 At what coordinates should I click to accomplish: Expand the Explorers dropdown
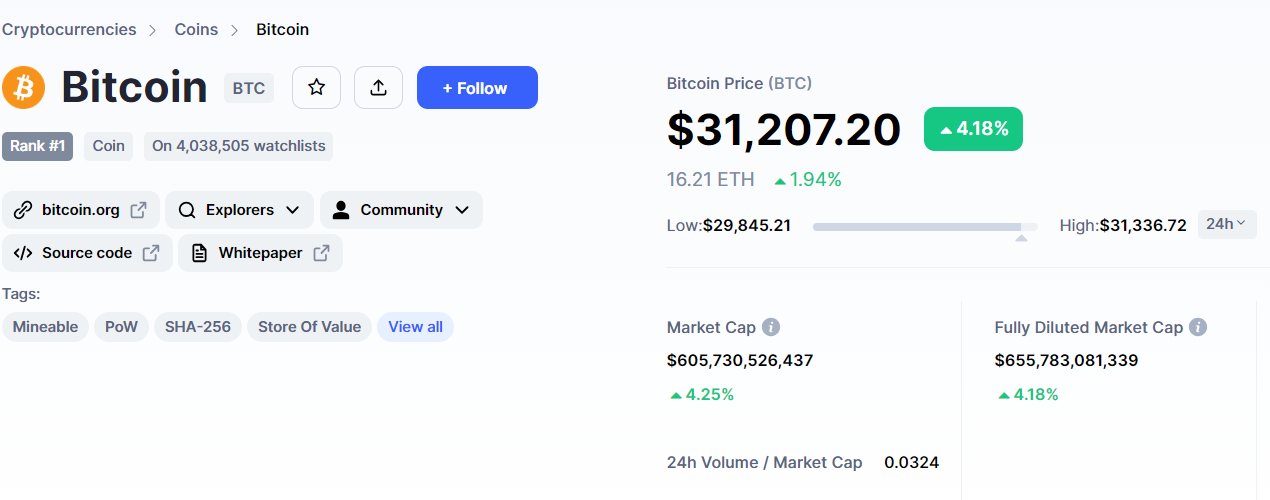tap(239, 210)
